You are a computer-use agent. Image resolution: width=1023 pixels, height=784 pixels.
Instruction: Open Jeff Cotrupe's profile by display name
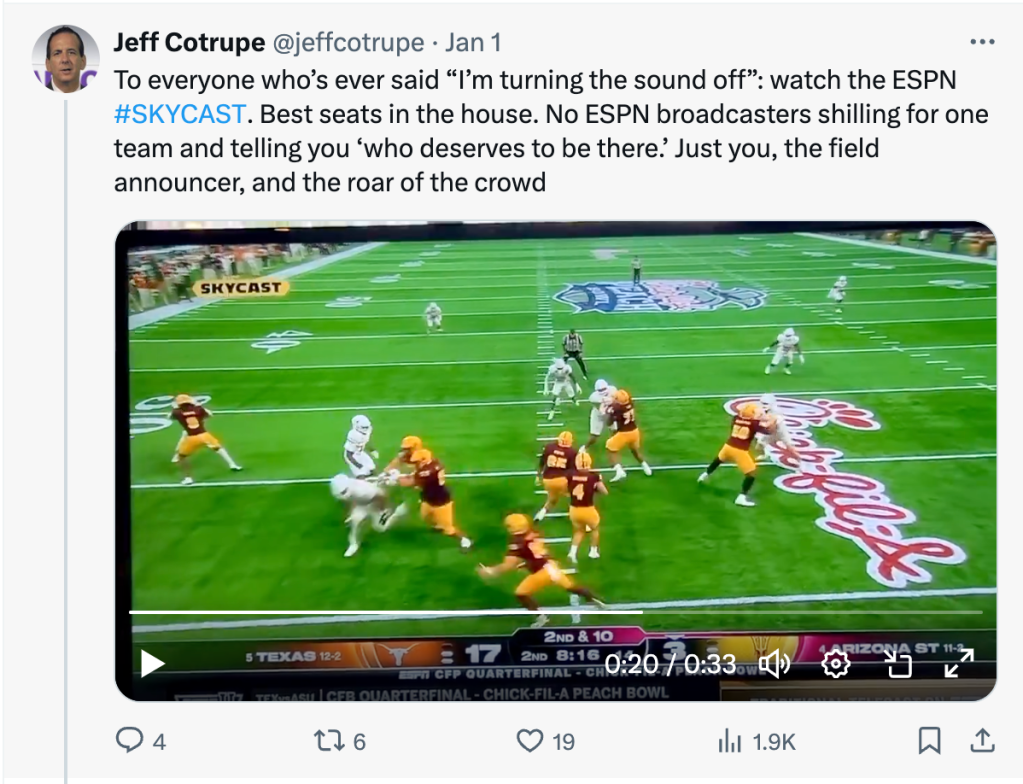pos(189,43)
